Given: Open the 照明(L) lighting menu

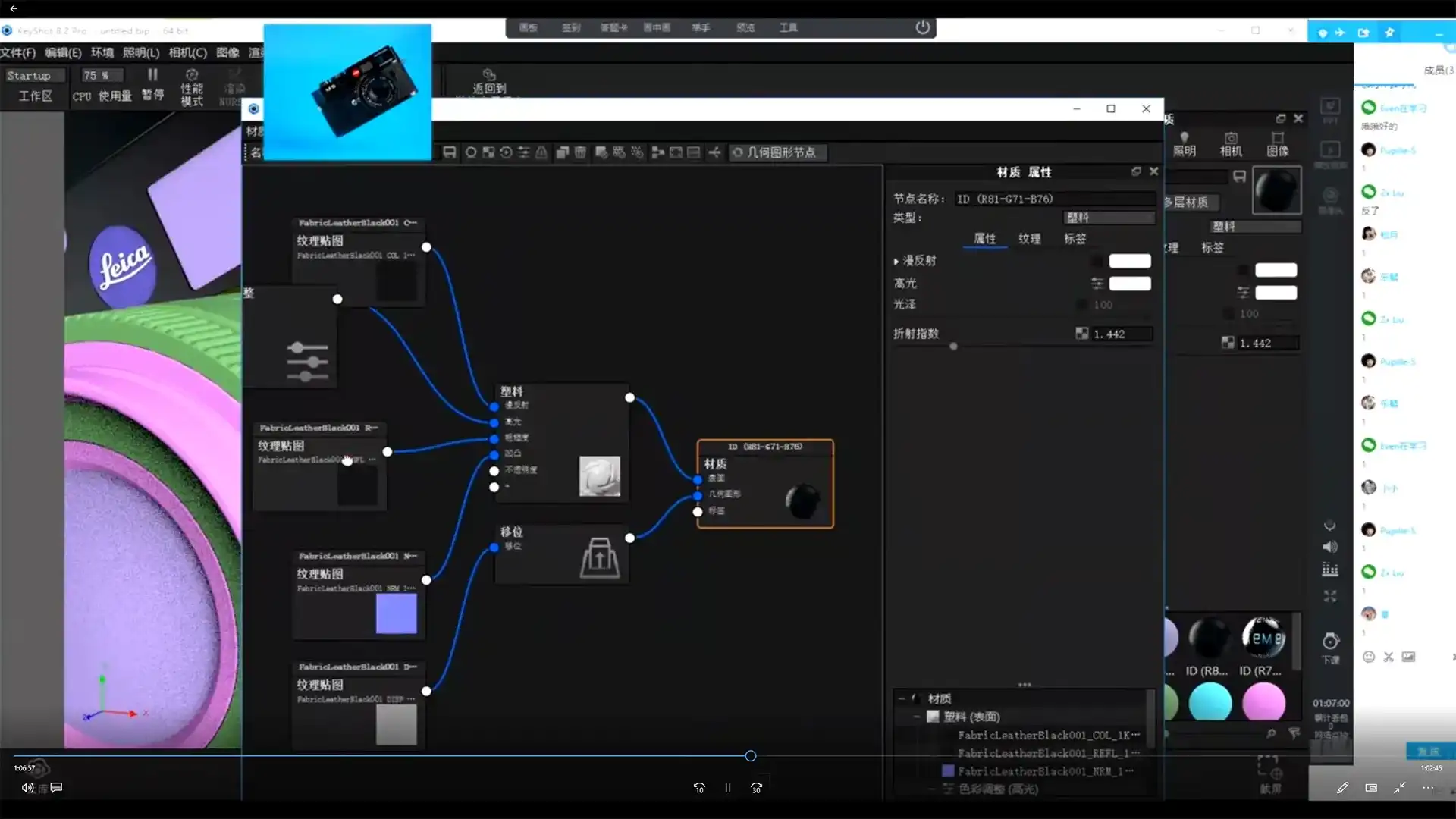Looking at the screenshot, I should [x=141, y=52].
